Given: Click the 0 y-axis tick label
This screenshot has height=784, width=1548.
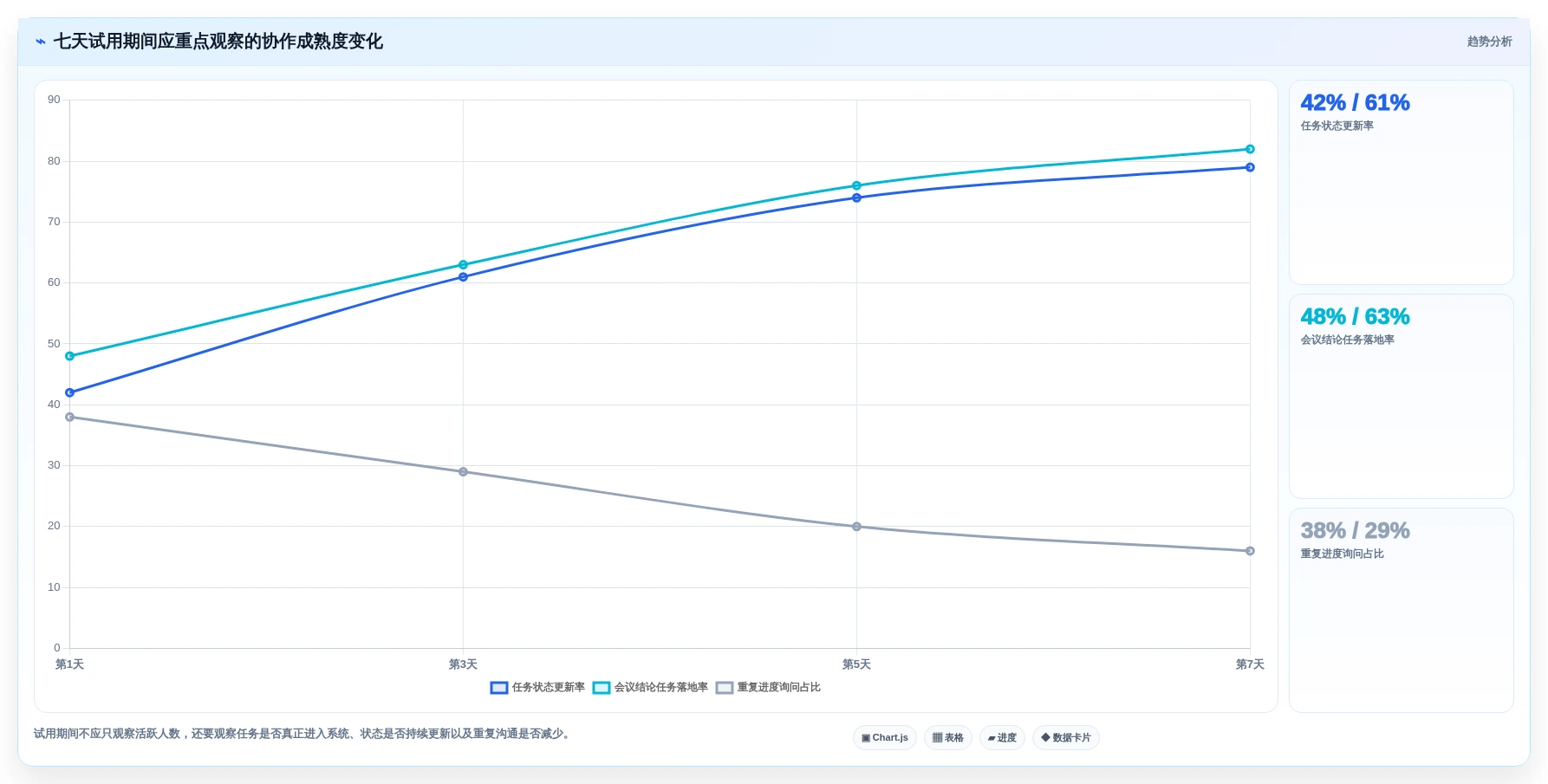Looking at the screenshot, I should (57, 648).
